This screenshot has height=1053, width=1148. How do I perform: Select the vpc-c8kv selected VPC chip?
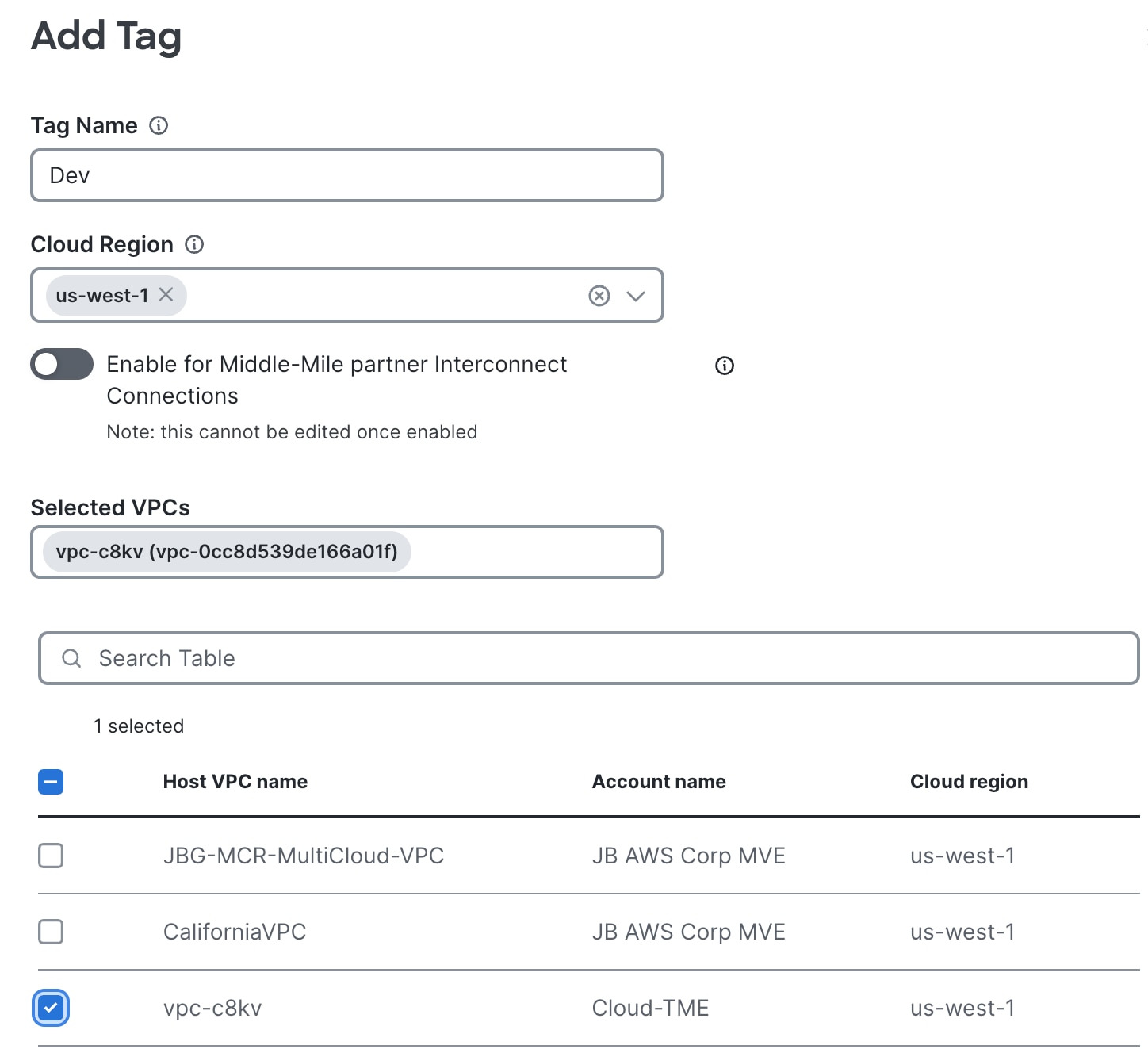tap(227, 552)
